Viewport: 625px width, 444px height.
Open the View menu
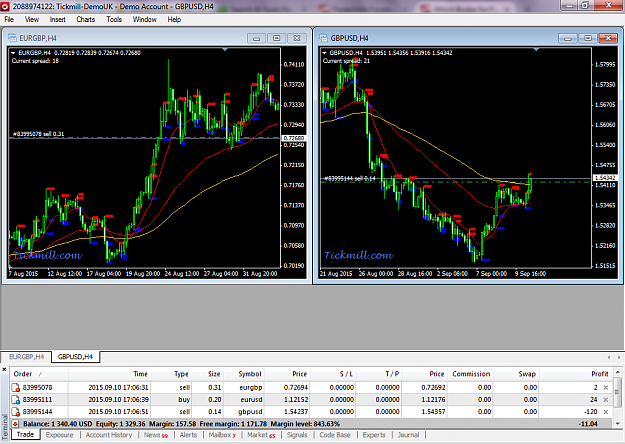pyautogui.click(x=31, y=20)
